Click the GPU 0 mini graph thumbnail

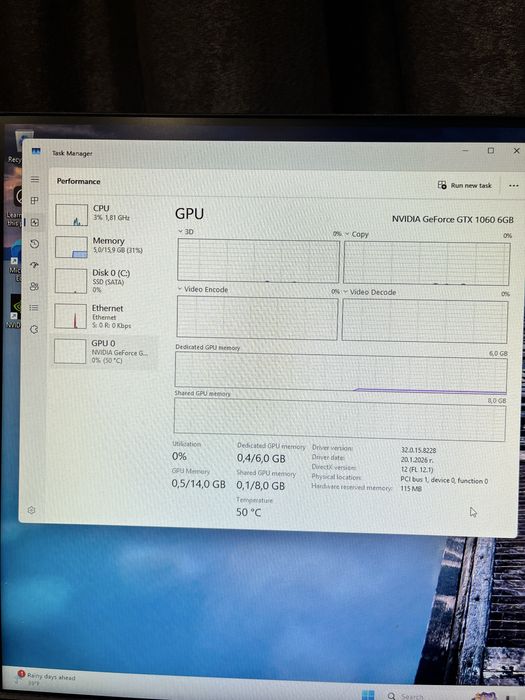coord(70,351)
